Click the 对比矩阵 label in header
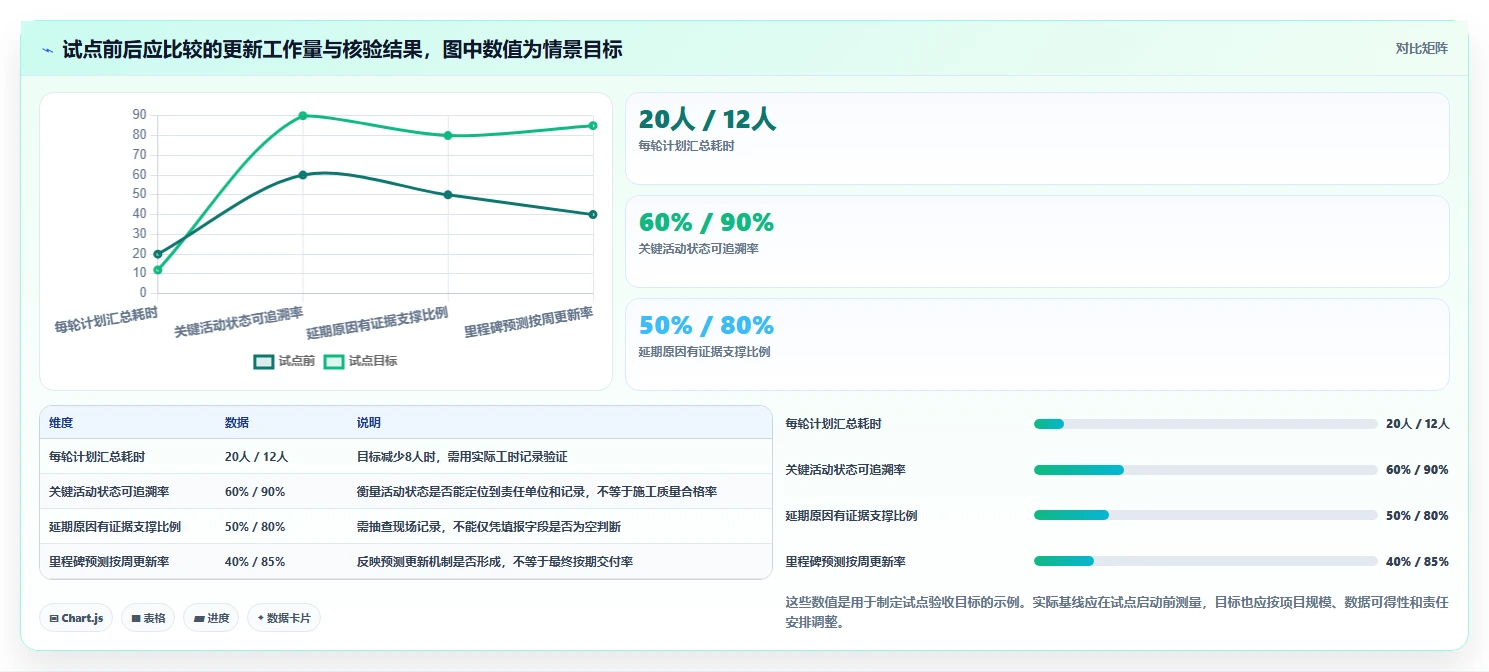 point(1421,48)
